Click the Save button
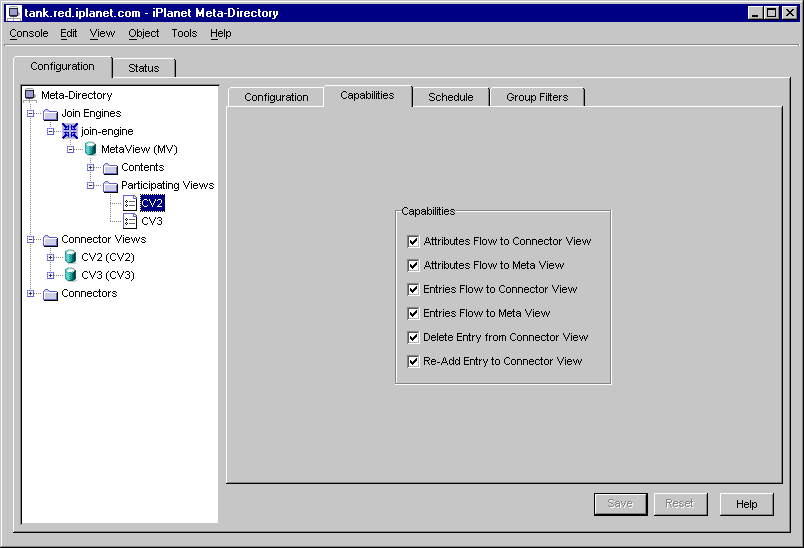 [x=620, y=504]
